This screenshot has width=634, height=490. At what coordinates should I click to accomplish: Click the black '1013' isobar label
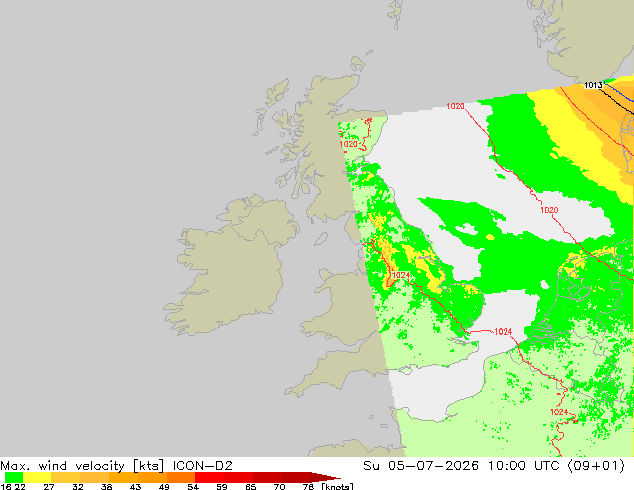tap(593, 85)
